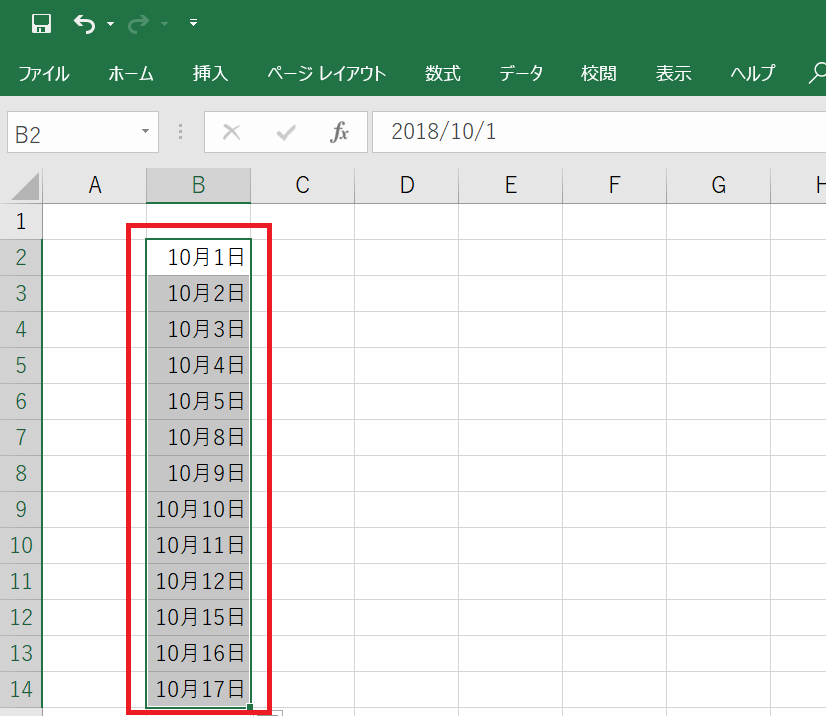Viewport: 826px width, 716px height.
Task: Click the Undo arrow icon
Action: 84,23
